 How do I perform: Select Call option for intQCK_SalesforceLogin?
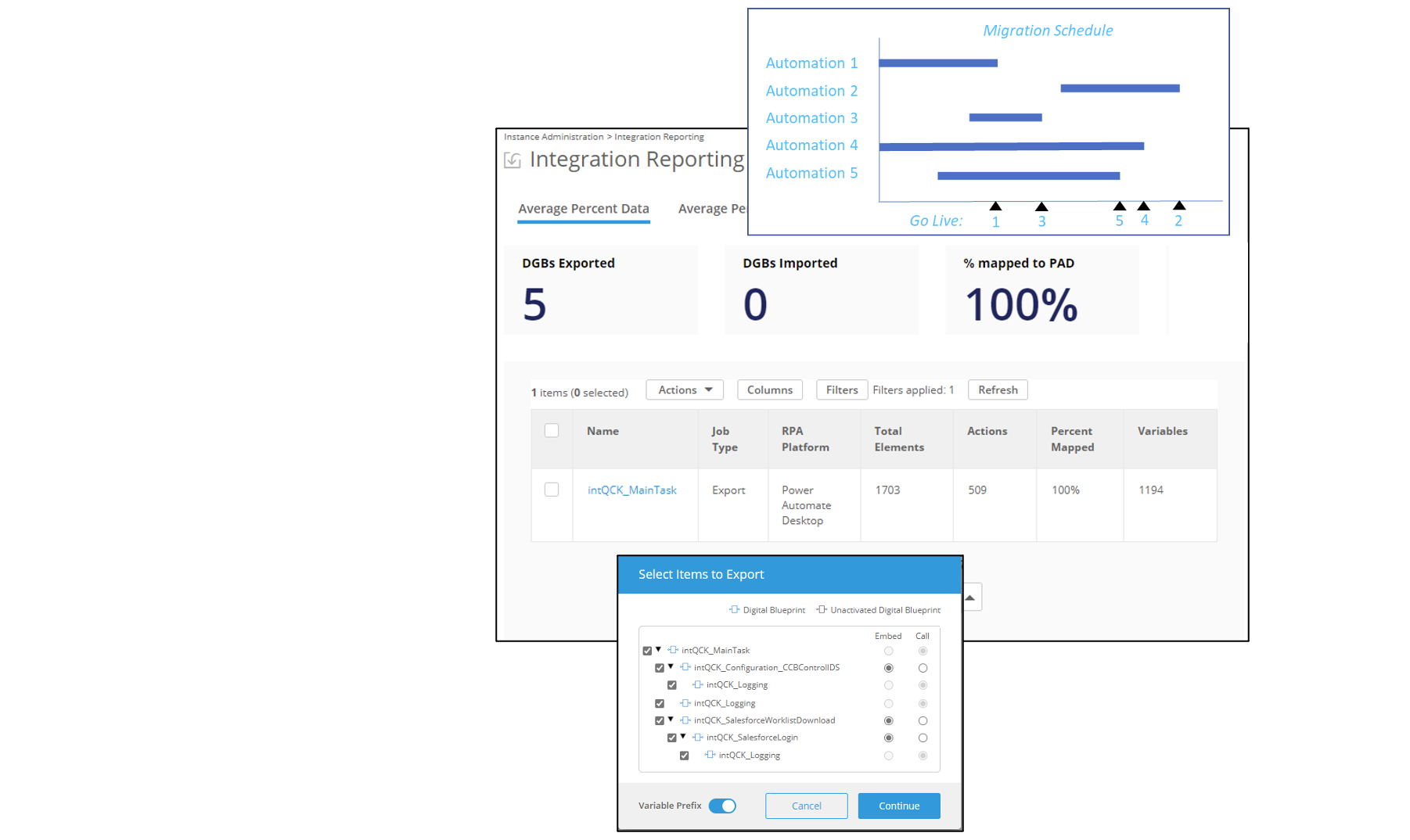point(923,738)
